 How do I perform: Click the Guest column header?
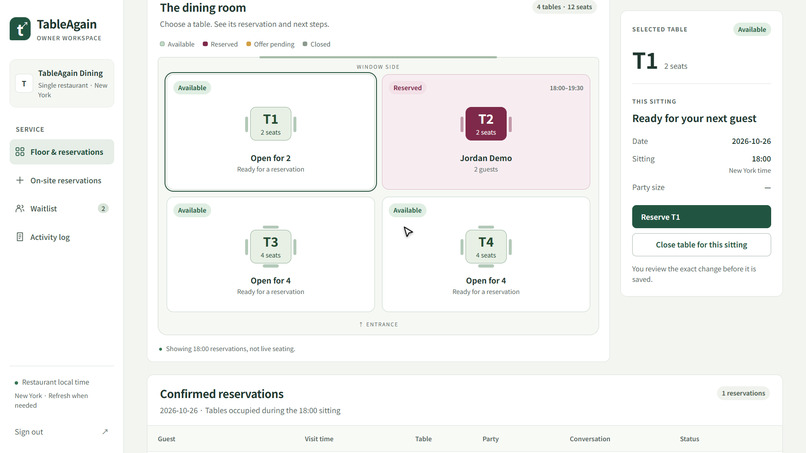coord(167,439)
